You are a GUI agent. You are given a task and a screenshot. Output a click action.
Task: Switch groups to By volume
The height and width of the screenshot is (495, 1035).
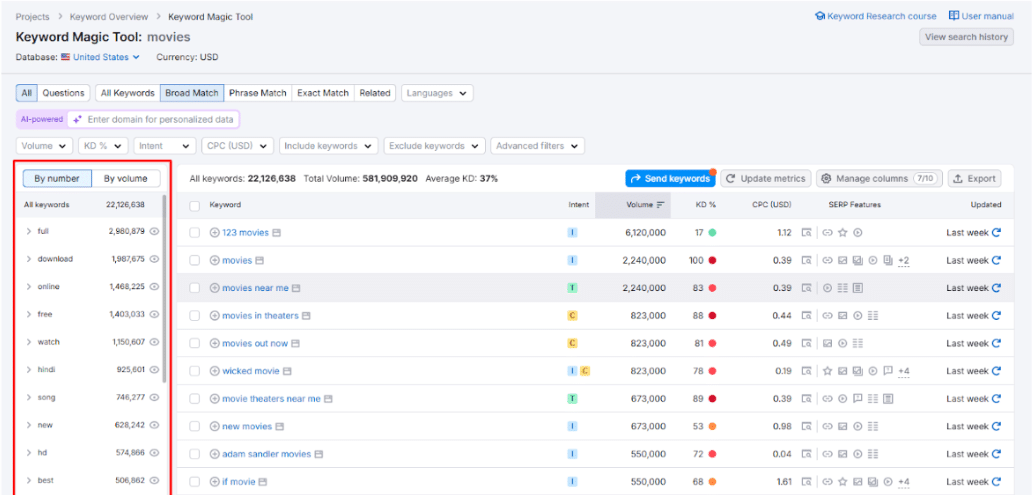click(125, 178)
